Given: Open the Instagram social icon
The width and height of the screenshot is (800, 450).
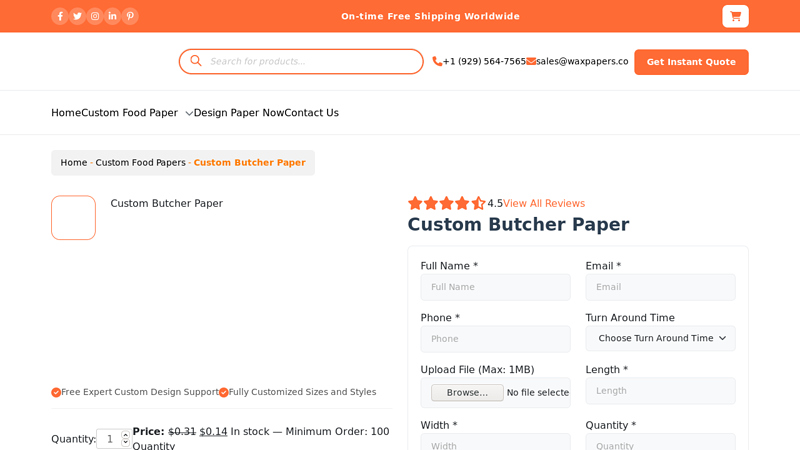Looking at the screenshot, I should click(x=95, y=16).
